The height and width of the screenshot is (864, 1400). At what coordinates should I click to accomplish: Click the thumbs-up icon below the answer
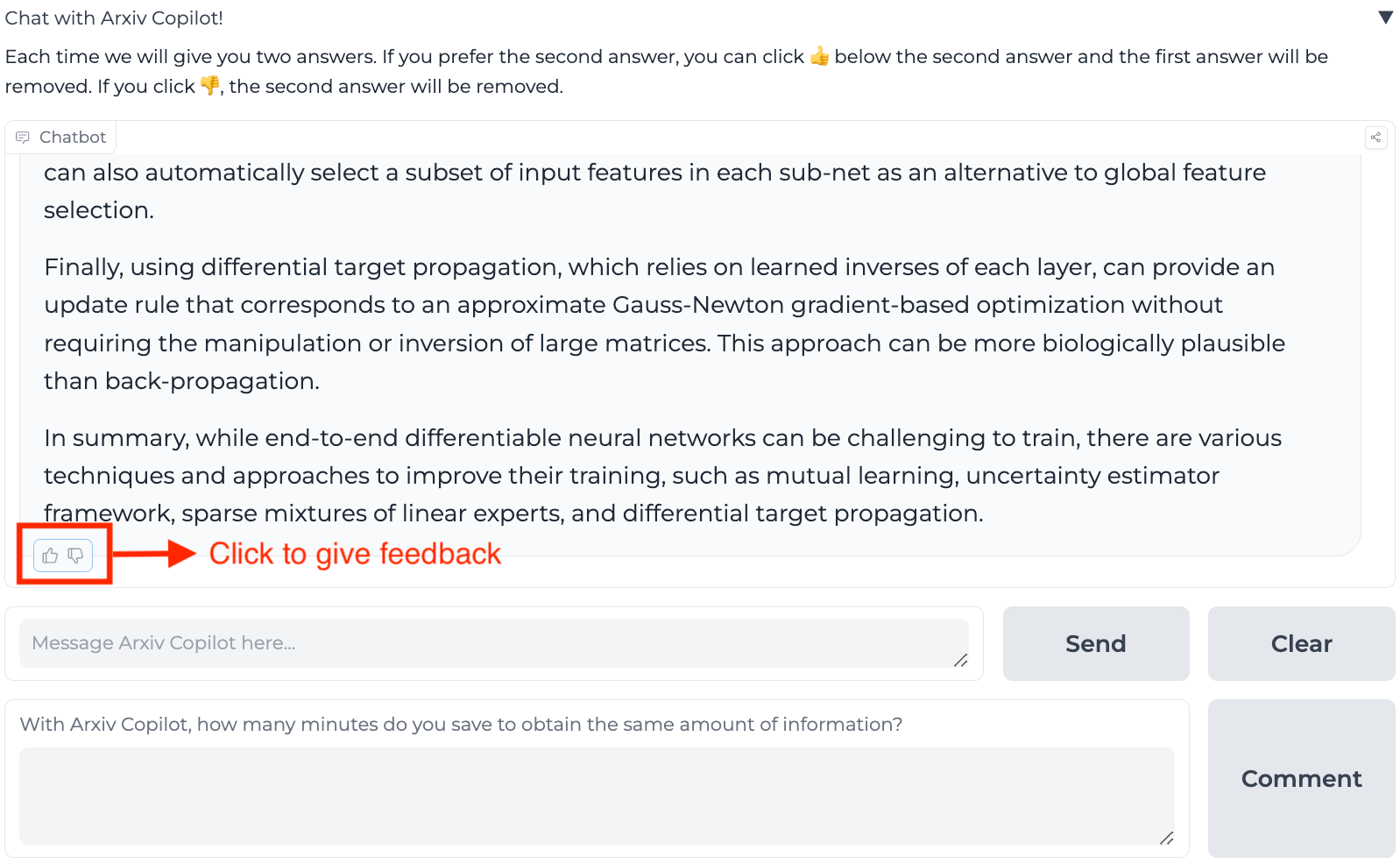pos(50,556)
